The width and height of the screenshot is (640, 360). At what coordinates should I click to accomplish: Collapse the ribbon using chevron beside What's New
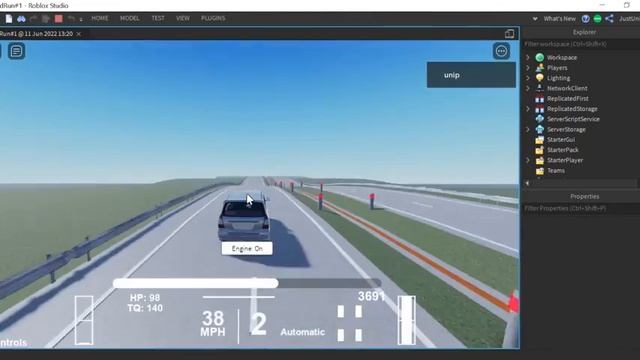tap(535, 19)
